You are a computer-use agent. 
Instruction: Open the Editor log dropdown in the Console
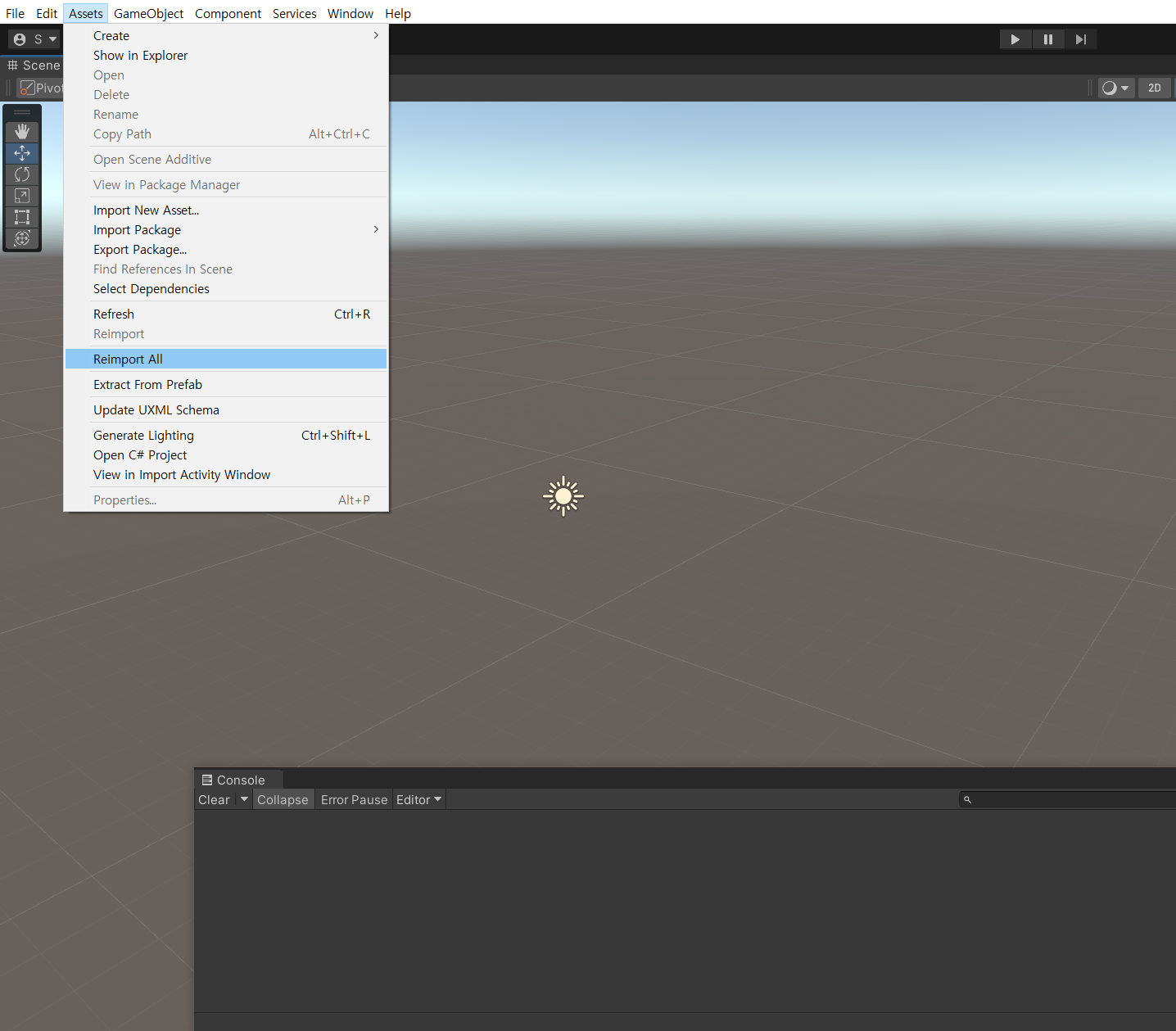(x=418, y=799)
